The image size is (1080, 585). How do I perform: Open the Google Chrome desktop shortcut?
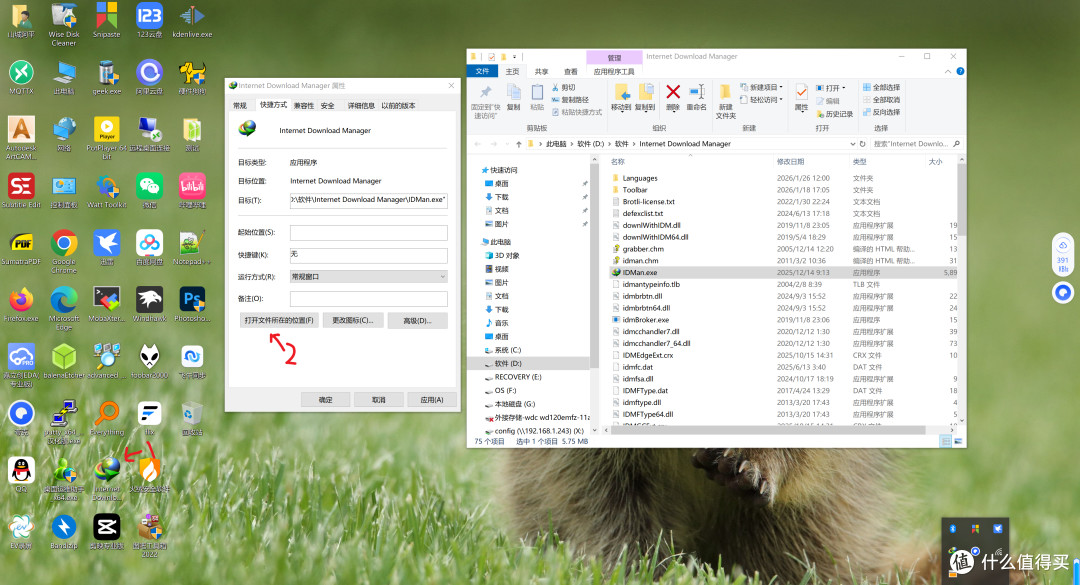click(63, 252)
